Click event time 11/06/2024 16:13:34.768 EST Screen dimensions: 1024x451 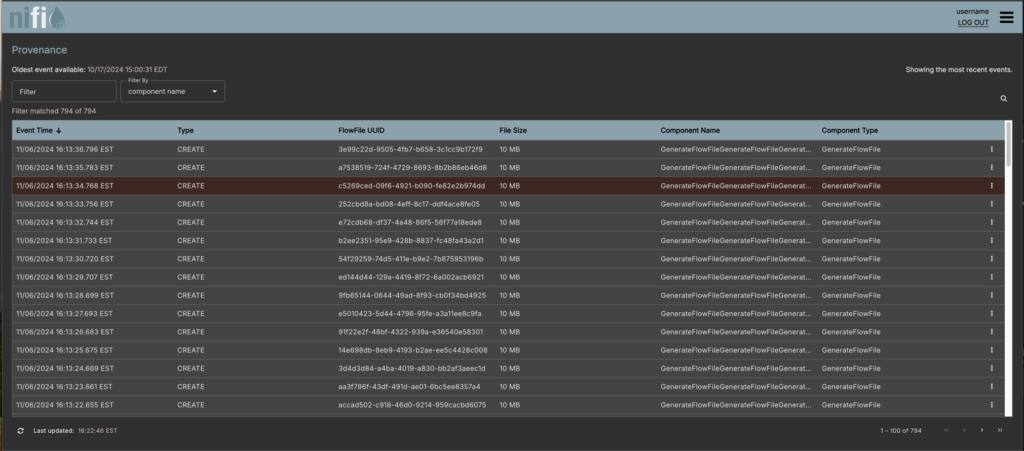click(x=65, y=186)
